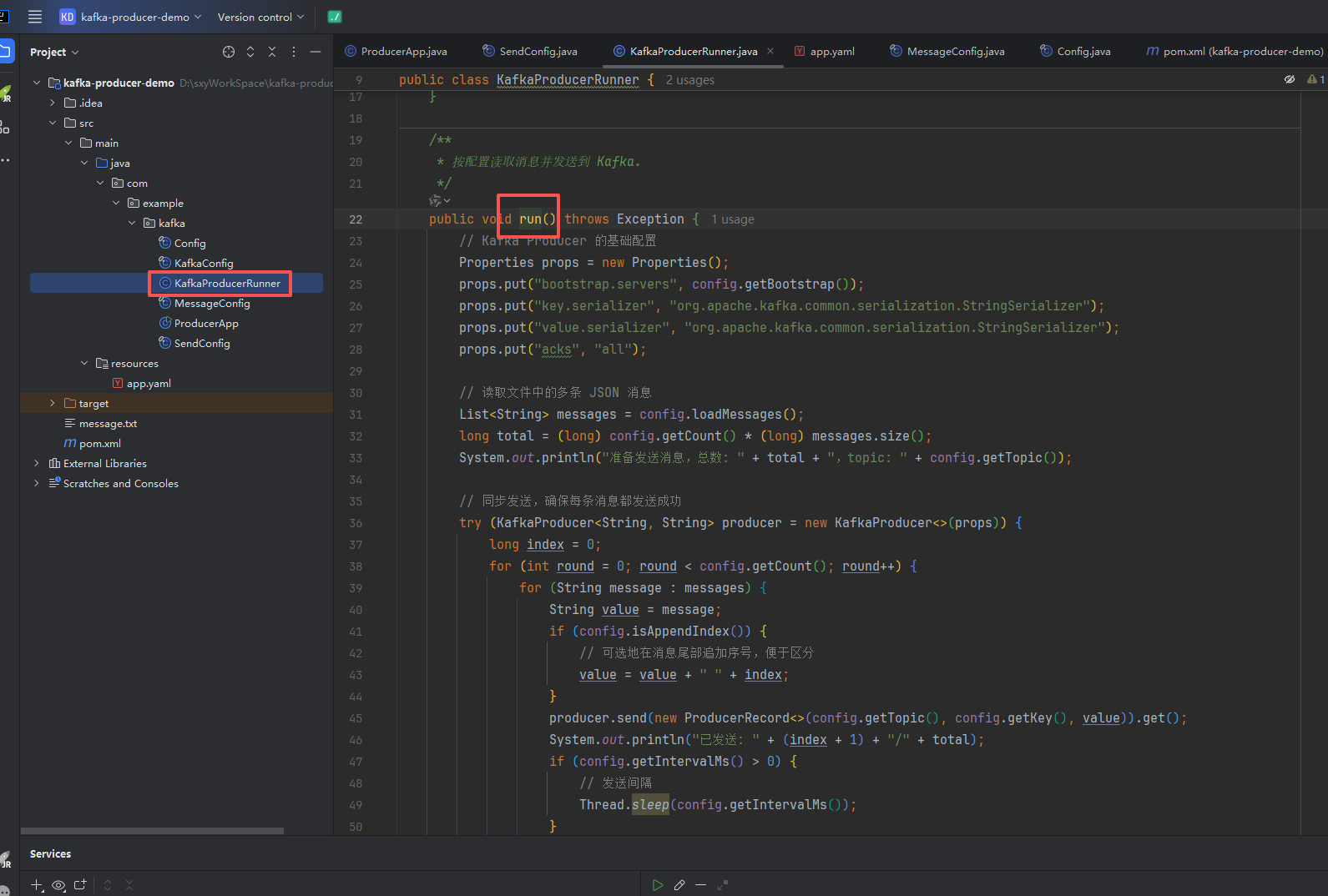Open the Project view selector dropdown
Image resolution: width=1328 pixels, height=896 pixels.
click(x=54, y=52)
